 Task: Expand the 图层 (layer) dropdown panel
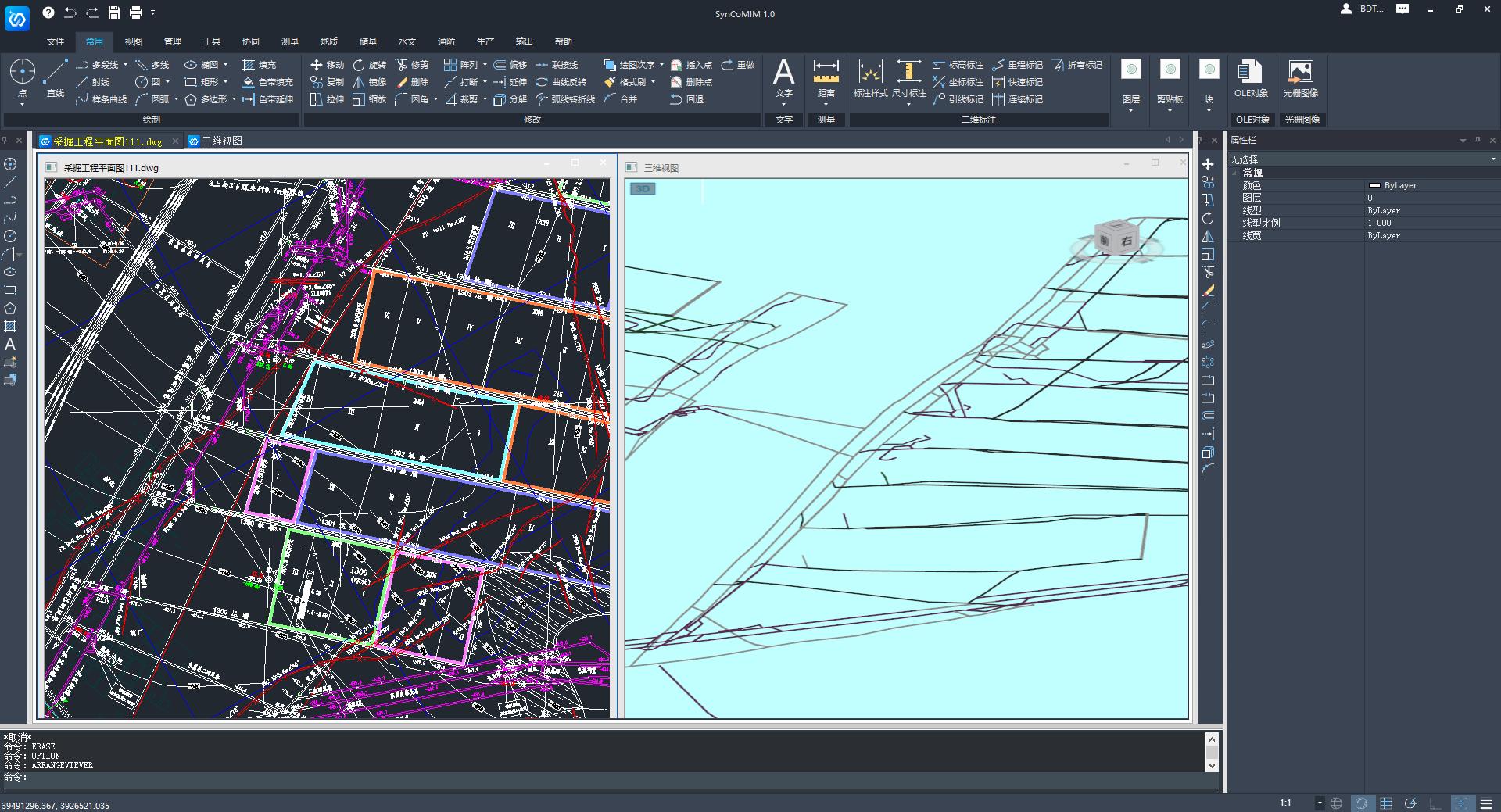tap(1130, 102)
